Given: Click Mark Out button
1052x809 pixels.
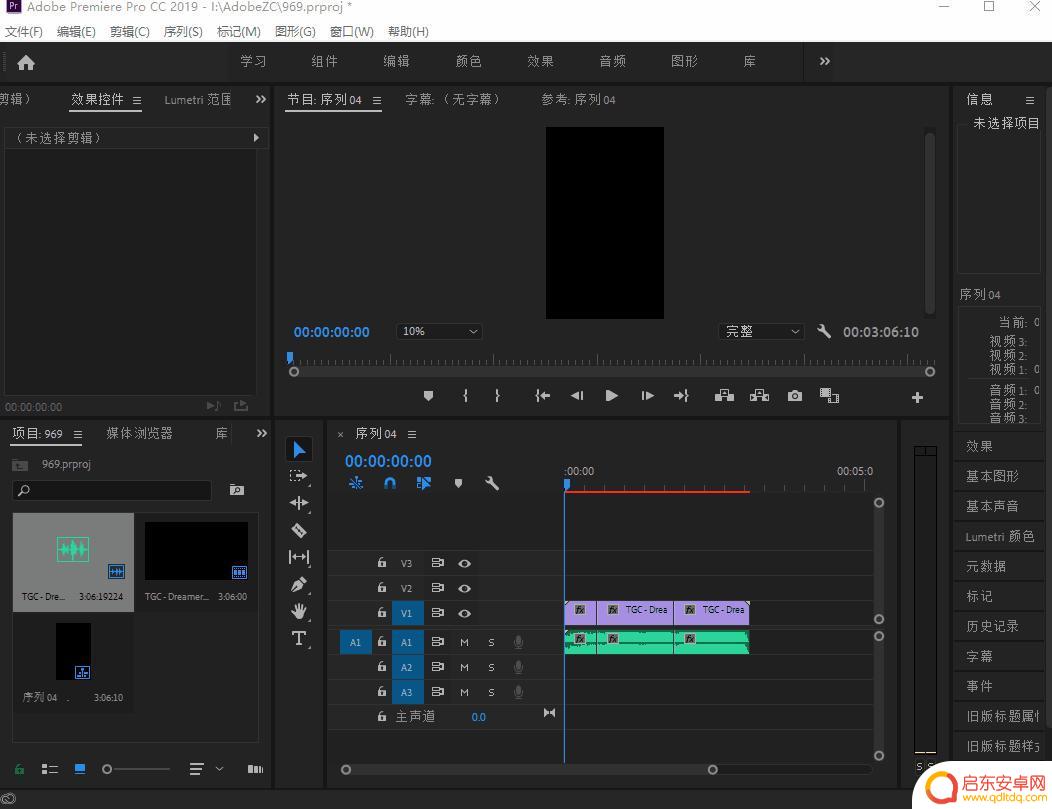Looking at the screenshot, I should pos(497,396).
